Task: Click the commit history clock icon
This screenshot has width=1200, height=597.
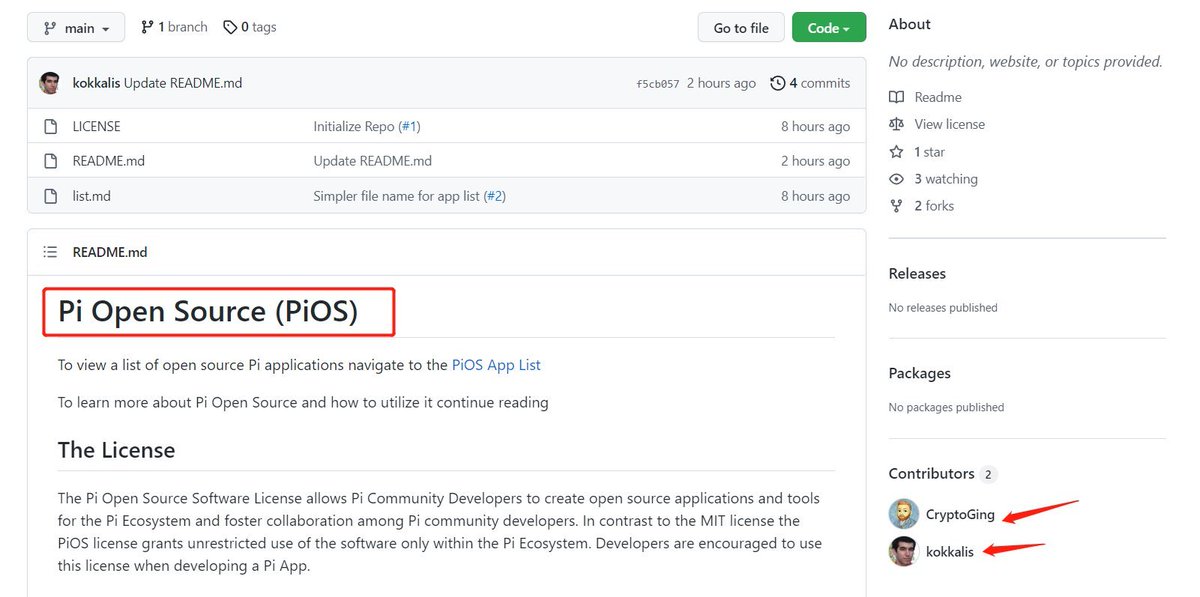Action: pos(777,83)
